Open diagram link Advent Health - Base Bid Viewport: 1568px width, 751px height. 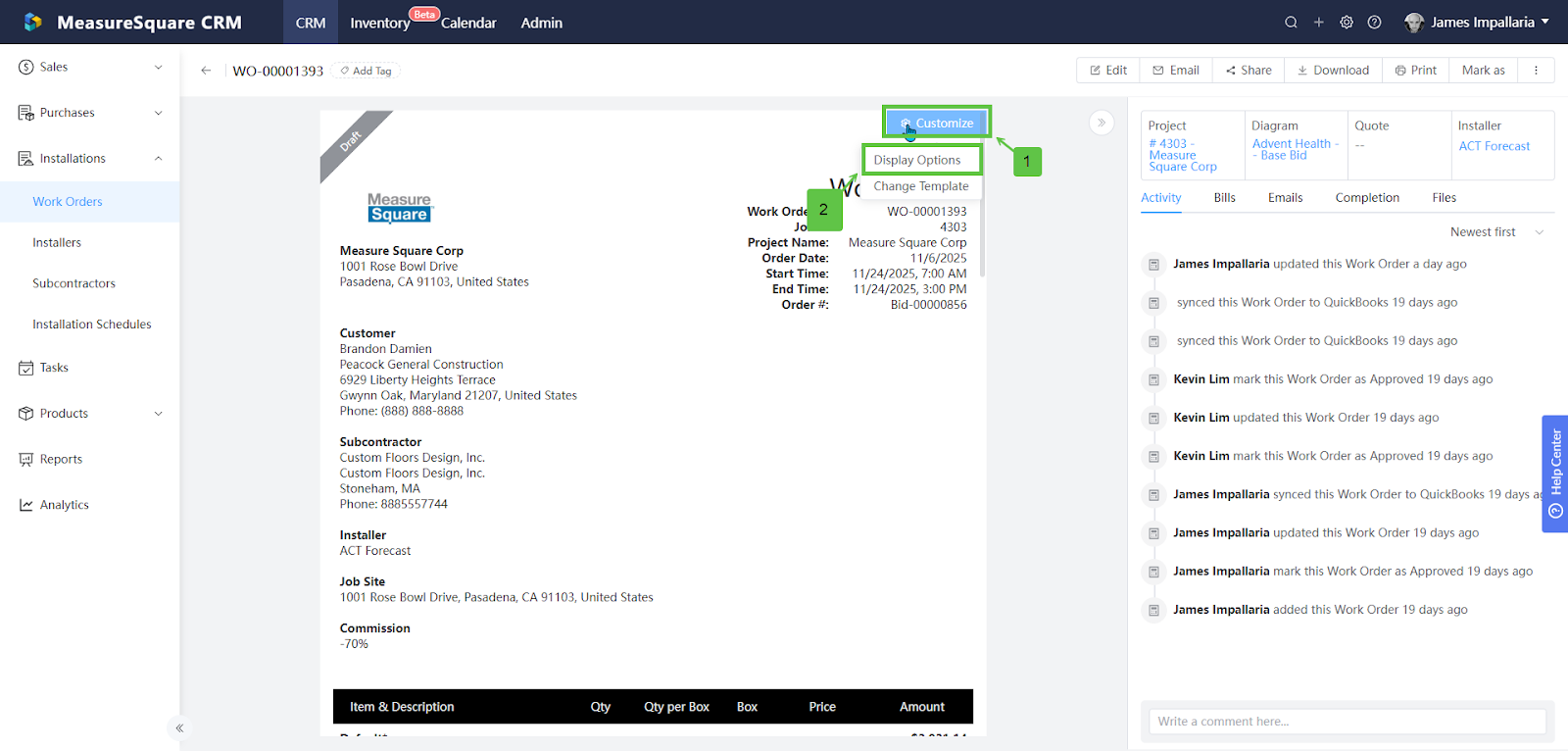pyautogui.click(x=1295, y=149)
